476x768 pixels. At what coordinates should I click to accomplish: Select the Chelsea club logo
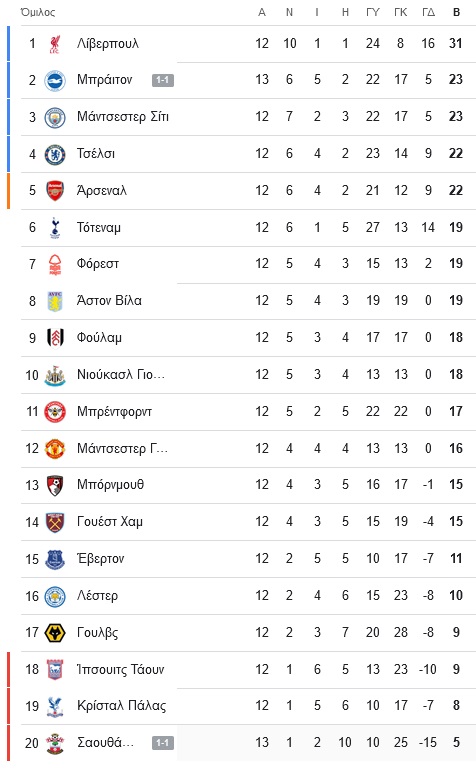click(x=55, y=154)
